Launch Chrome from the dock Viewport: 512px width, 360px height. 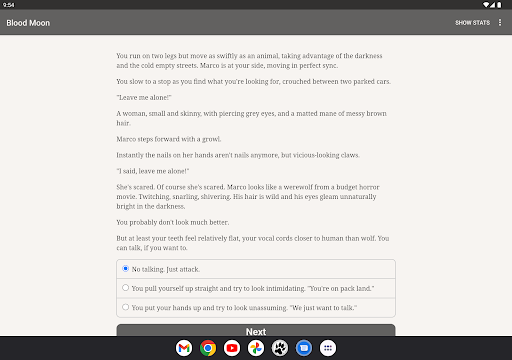208,348
